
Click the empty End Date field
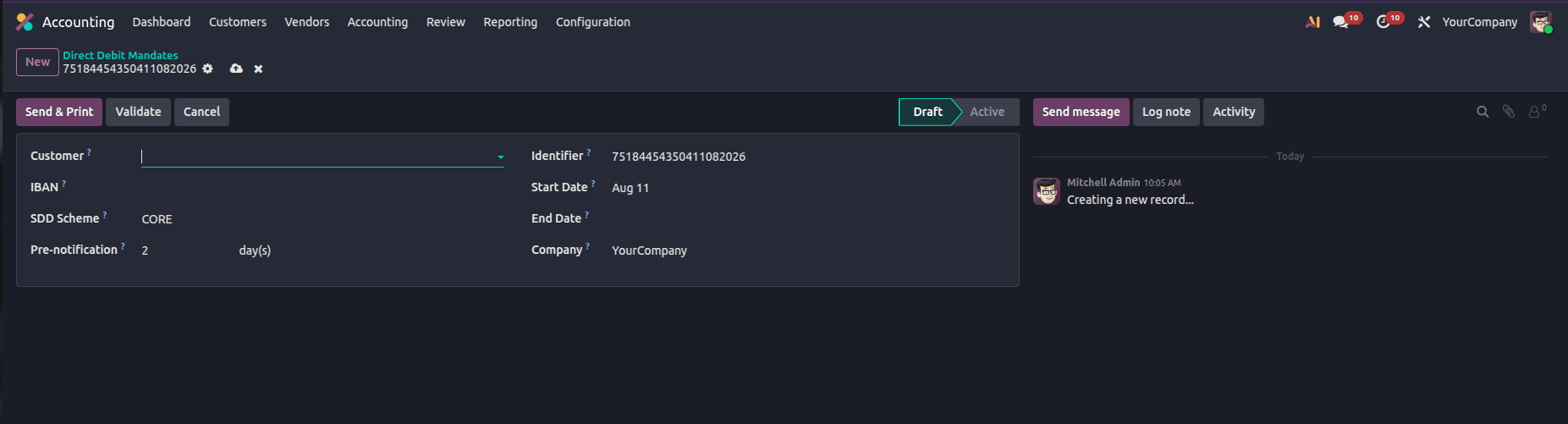click(x=808, y=219)
